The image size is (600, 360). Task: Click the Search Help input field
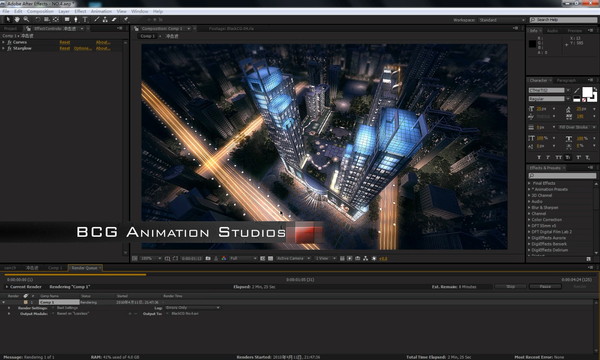(563, 20)
